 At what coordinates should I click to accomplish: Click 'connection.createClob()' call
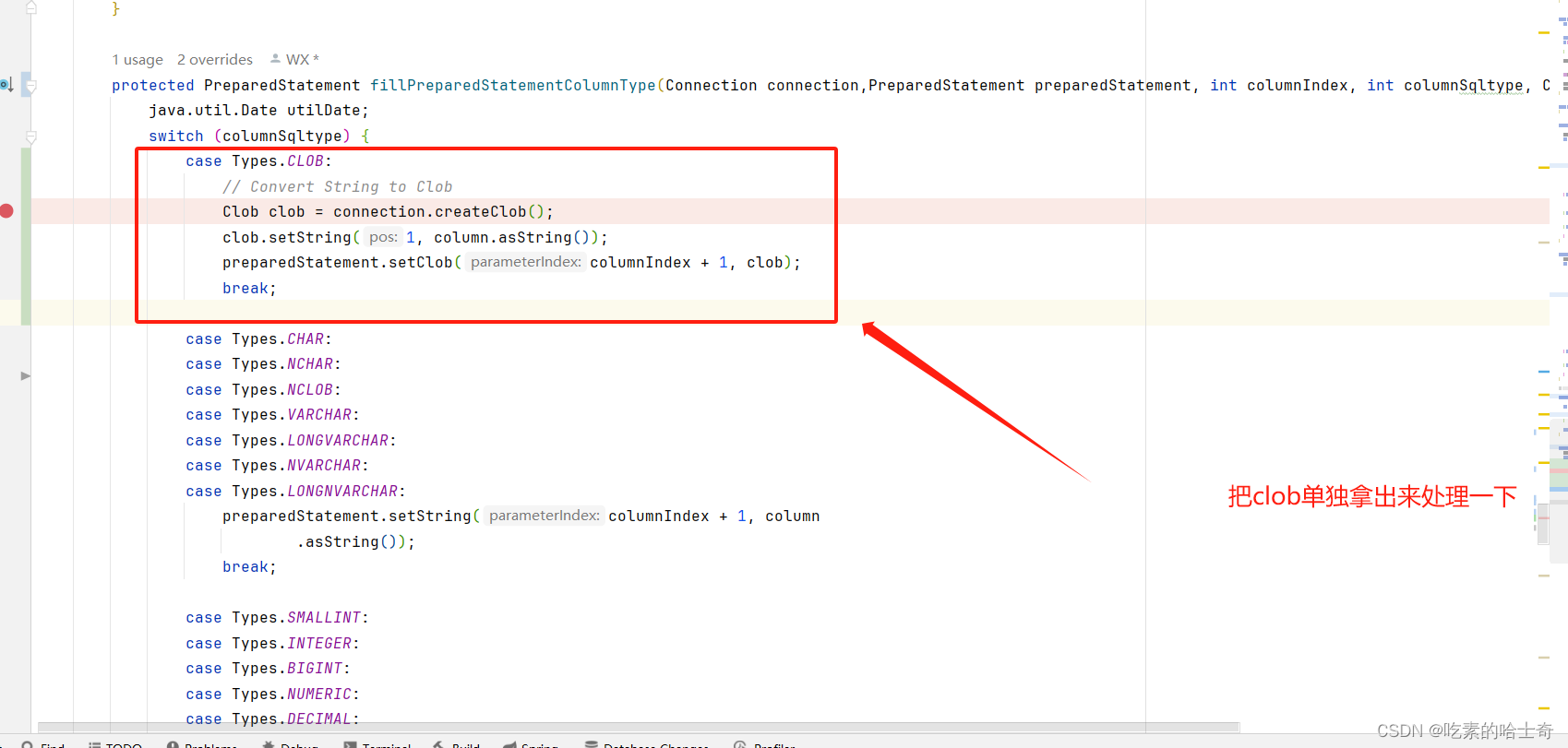click(438, 212)
